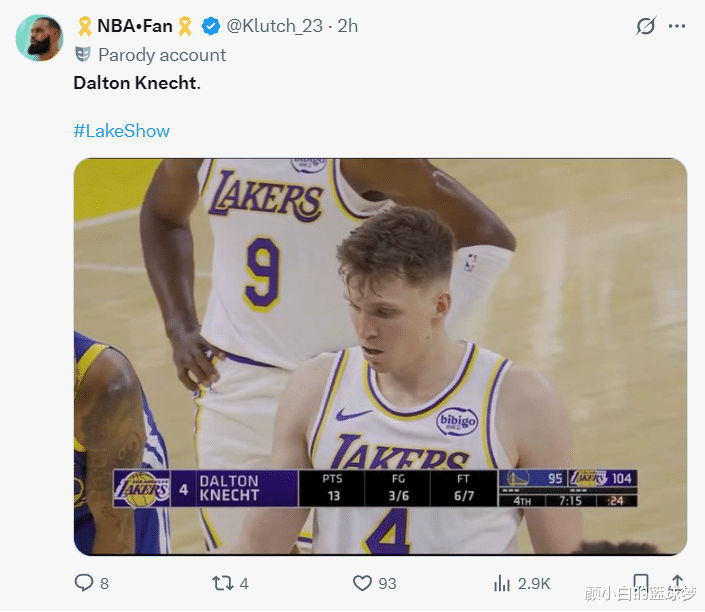Image resolution: width=705 pixels, height=612 pixels.
Task: Click the 2.9K views count
Action: coord(533,582)
